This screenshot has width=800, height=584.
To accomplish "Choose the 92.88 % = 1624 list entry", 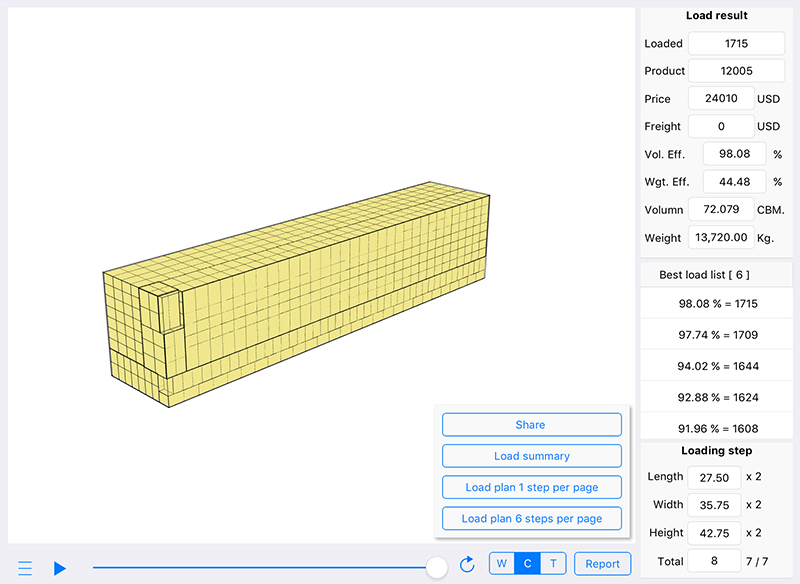I will tap(718, 397).
